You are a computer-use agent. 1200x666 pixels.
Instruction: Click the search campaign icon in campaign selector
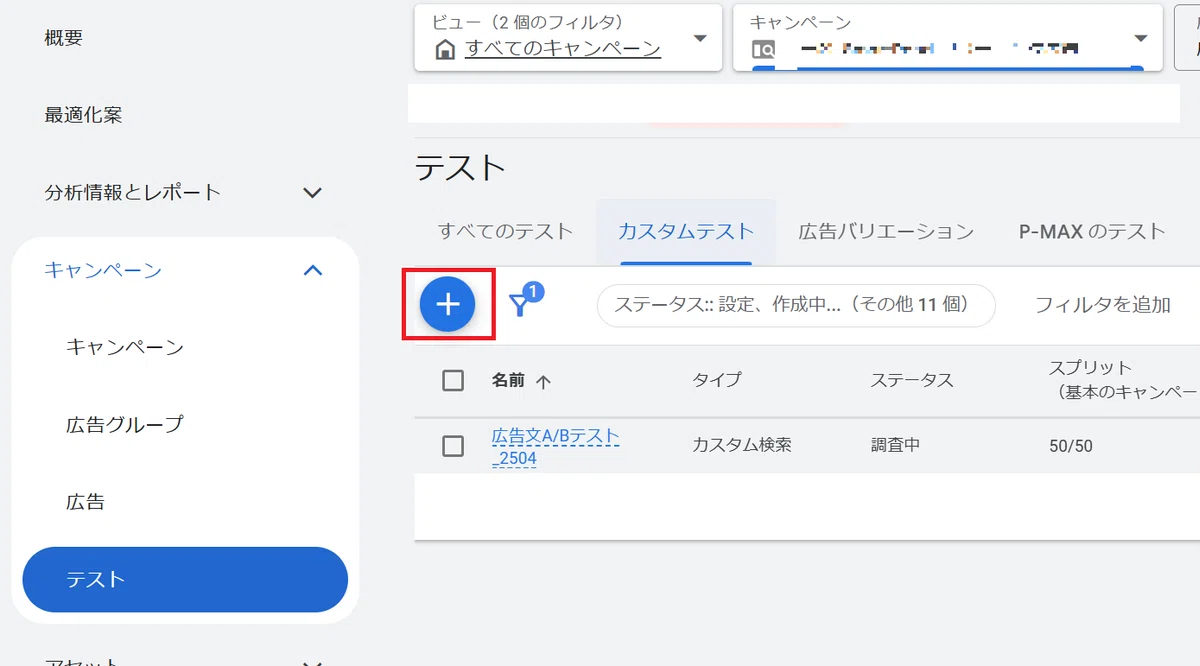(x=763, y=49)
